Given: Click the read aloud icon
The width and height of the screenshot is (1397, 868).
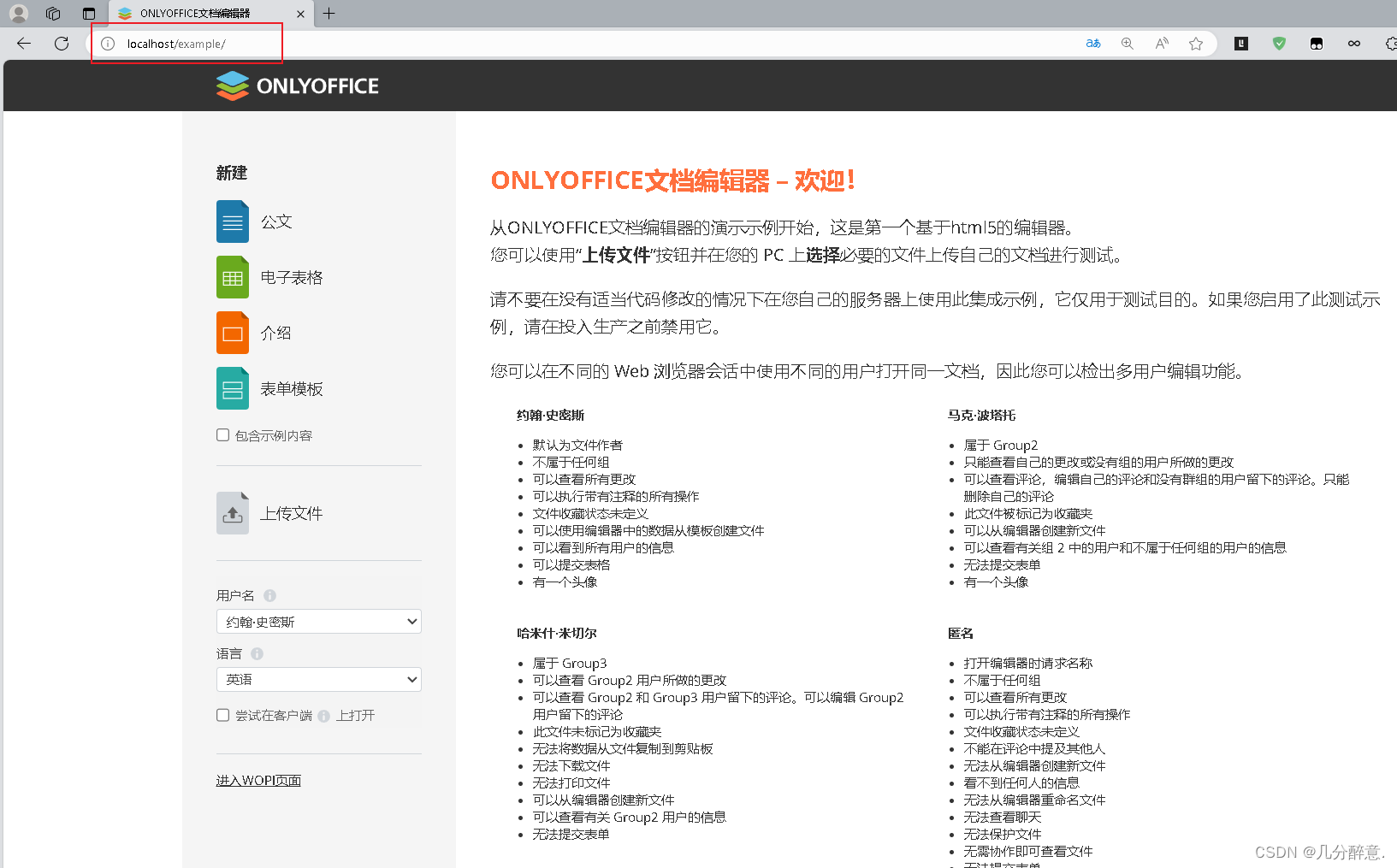Looking at the screenshot, I should (x=1162, y=44).
